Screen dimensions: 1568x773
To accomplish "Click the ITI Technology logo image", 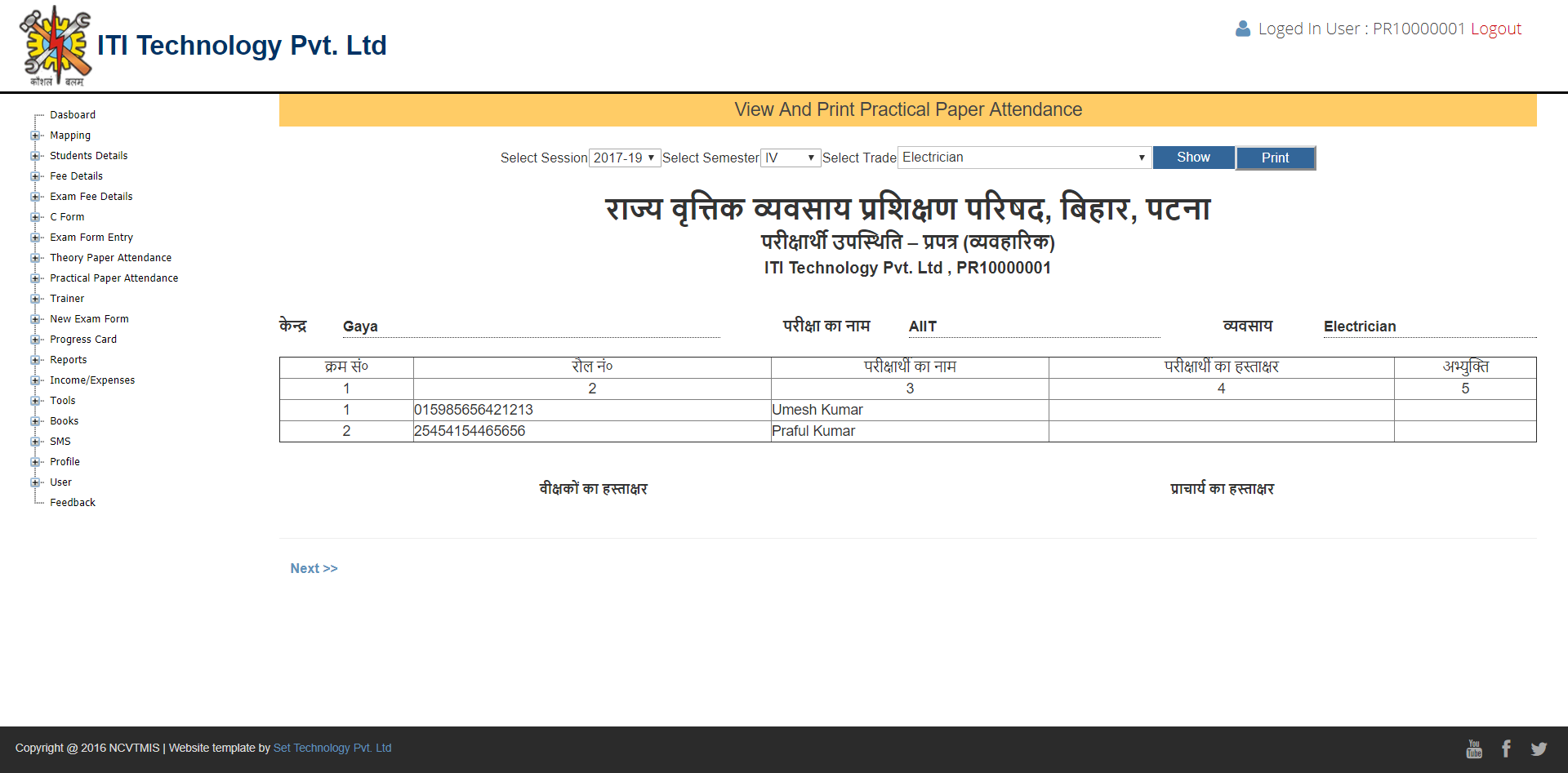I will [56, 46].
